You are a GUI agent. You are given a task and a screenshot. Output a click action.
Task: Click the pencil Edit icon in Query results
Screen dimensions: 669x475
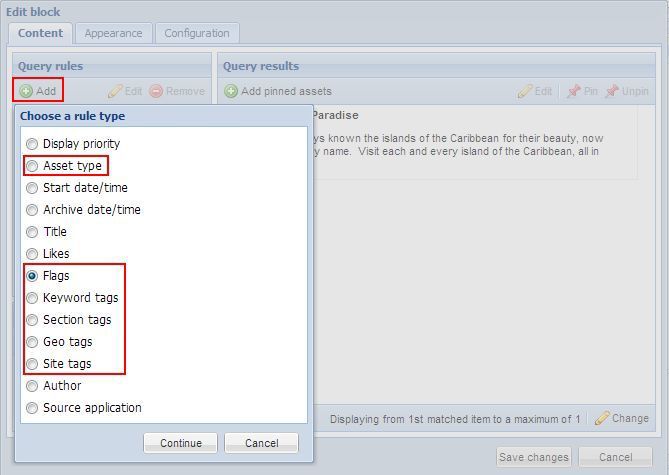(525, 91)
